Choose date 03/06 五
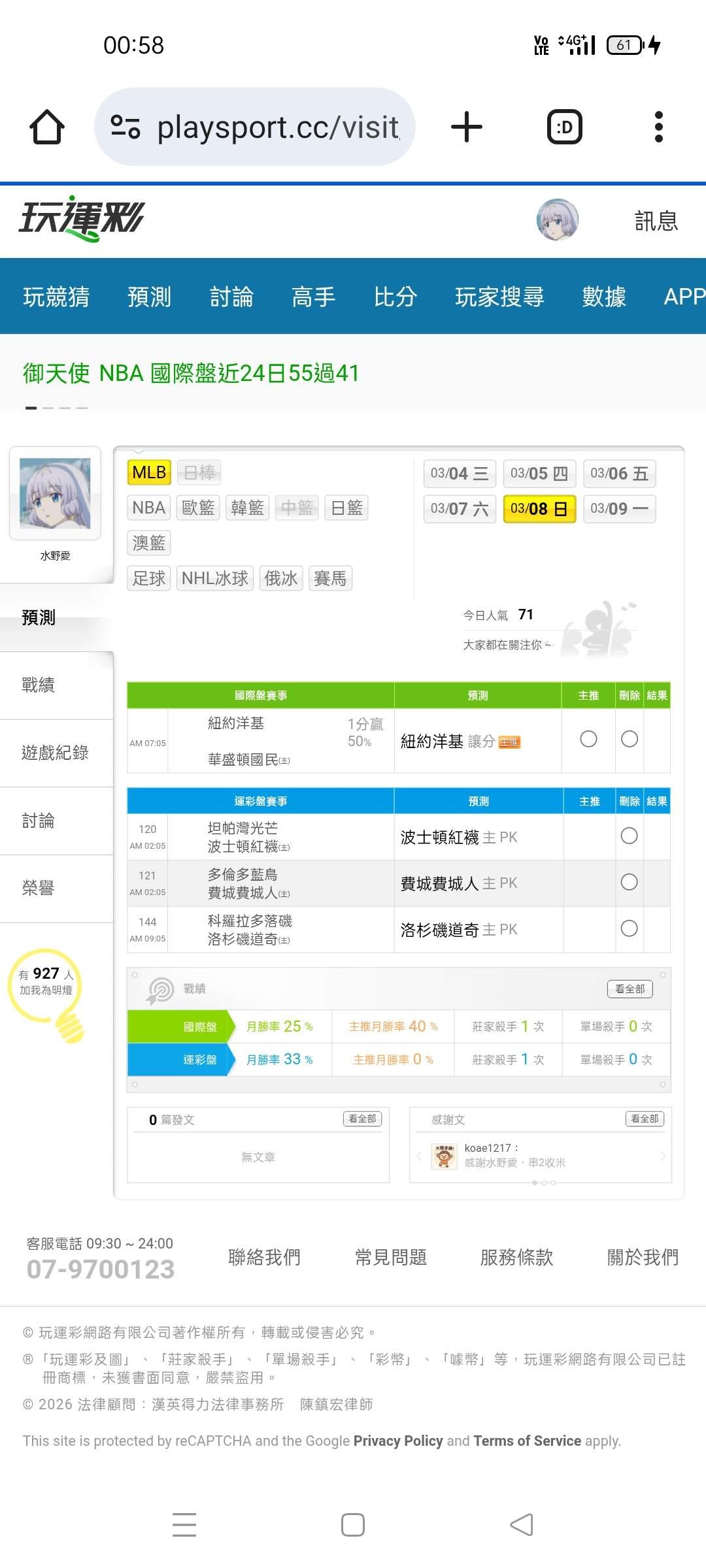This screenshot has height=1568, width=706. 619,474
